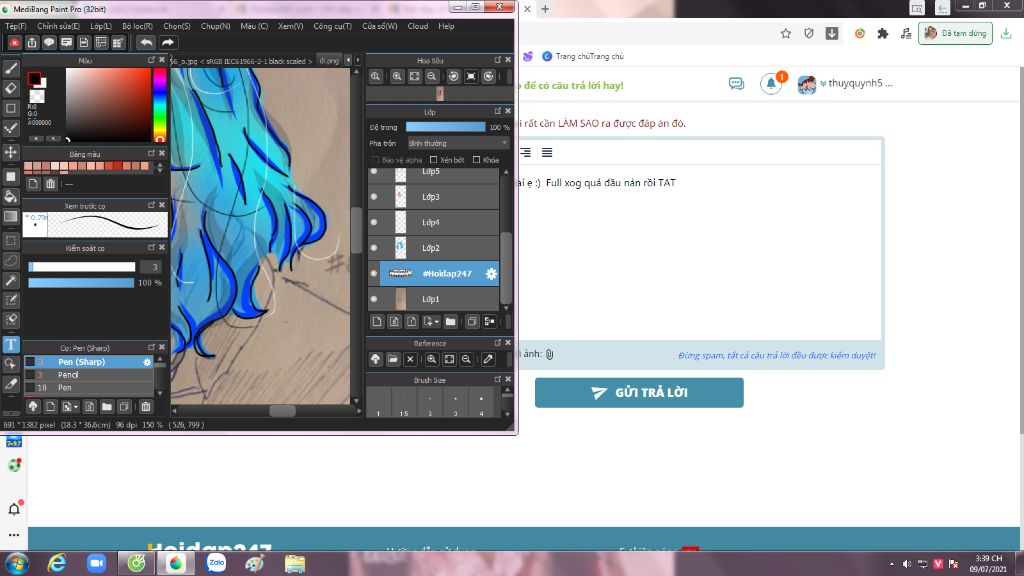Adjust the Độ trong opacity slider
The height and width of the screenshot is (576, 1024).
coord(445,127)
